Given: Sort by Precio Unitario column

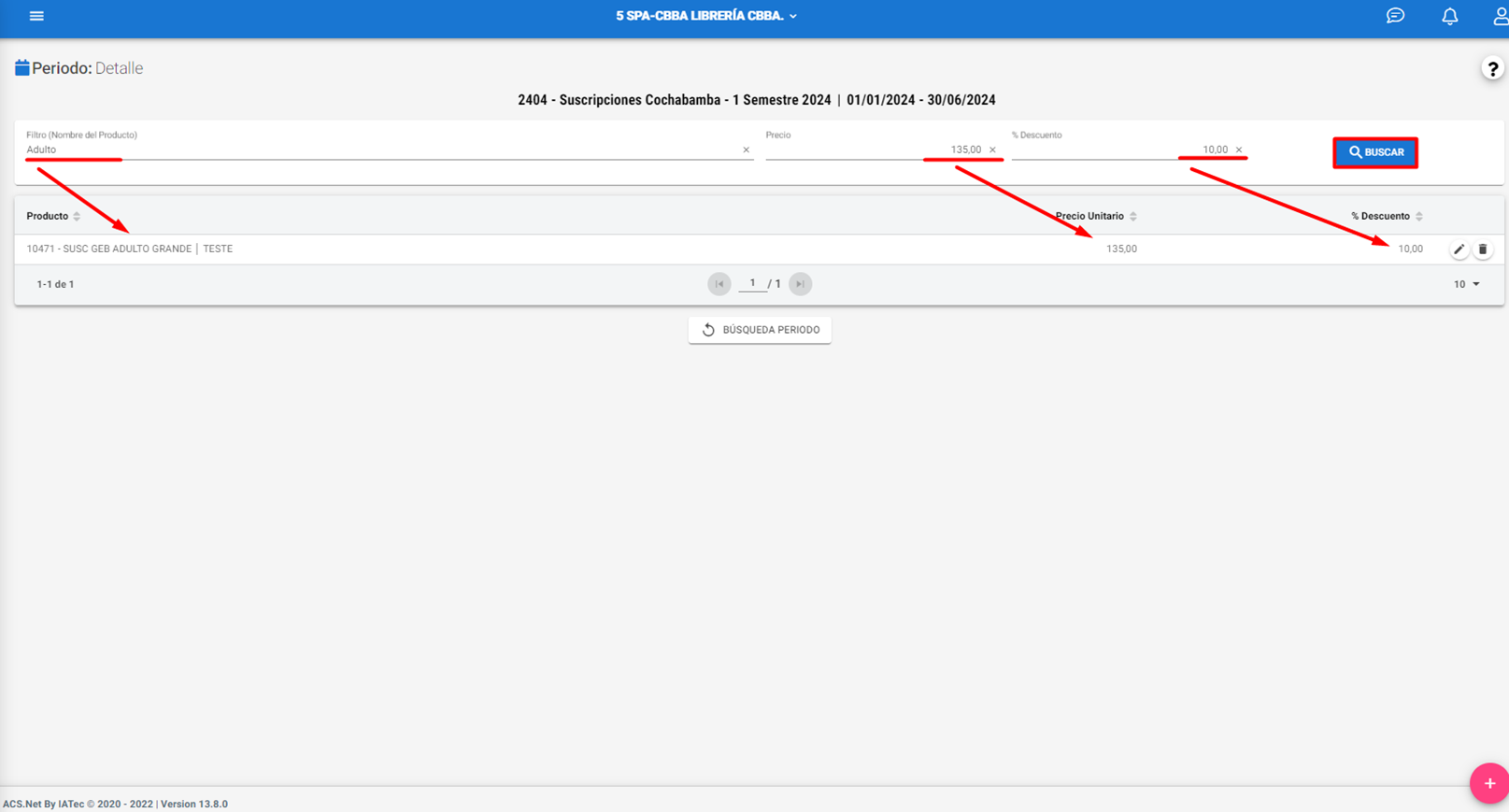Looking at the screenshot, I should click(x=1096, y=216).
